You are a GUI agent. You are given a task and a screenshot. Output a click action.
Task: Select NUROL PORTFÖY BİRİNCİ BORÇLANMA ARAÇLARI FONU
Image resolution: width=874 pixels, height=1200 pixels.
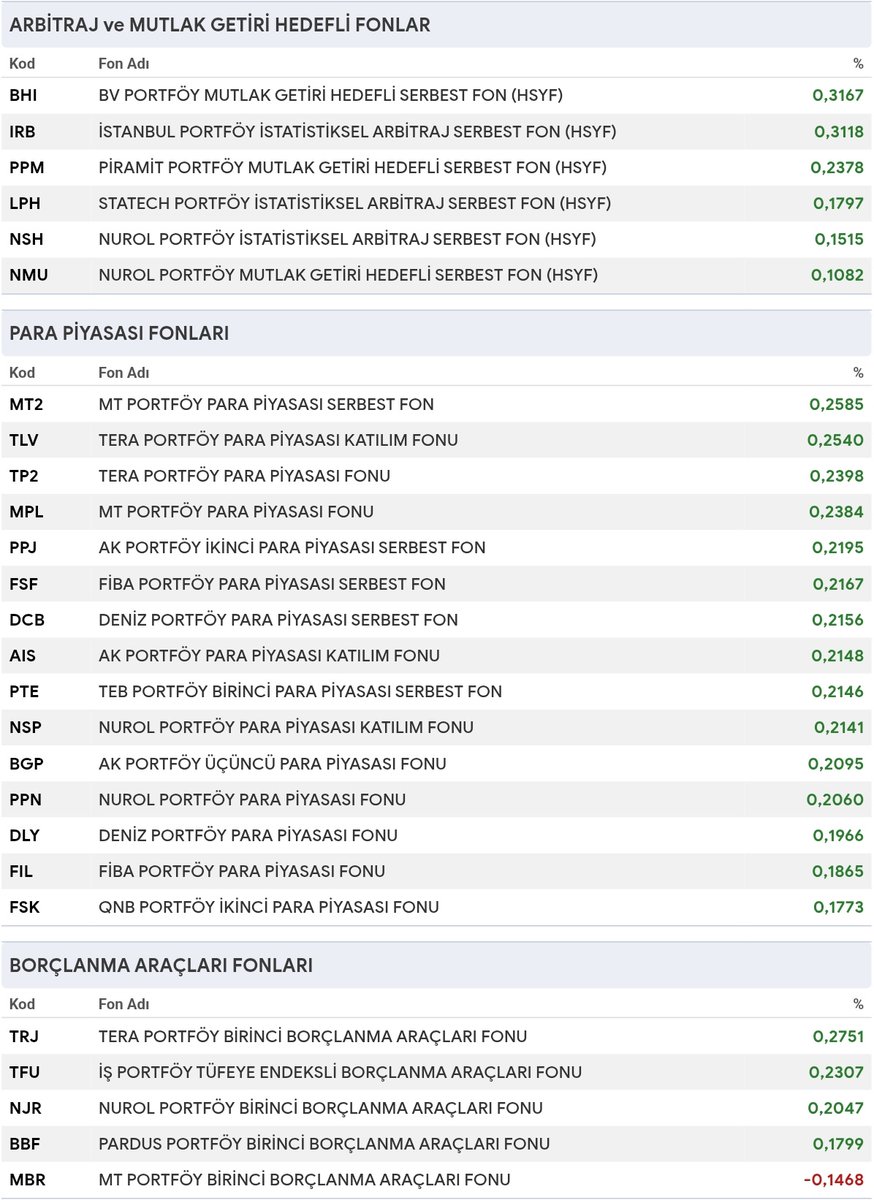tap(321, 1109)
